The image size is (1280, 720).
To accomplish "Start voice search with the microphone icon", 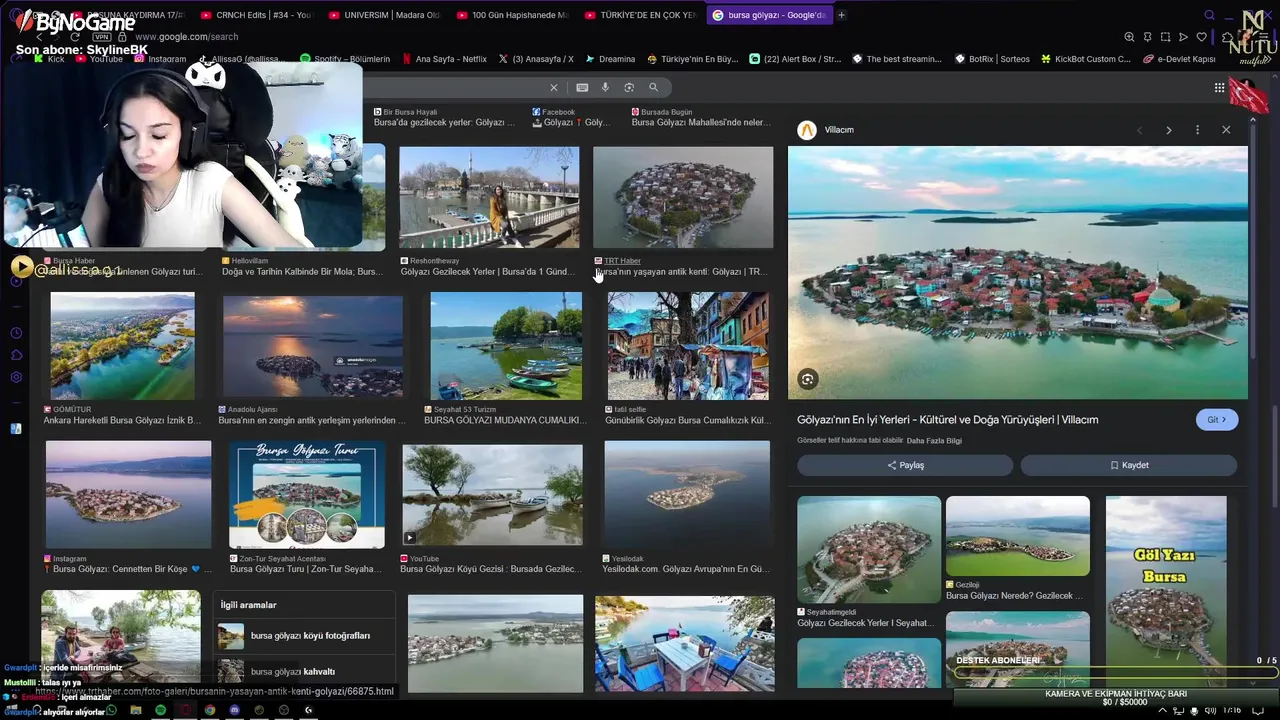I will (605, 87).
